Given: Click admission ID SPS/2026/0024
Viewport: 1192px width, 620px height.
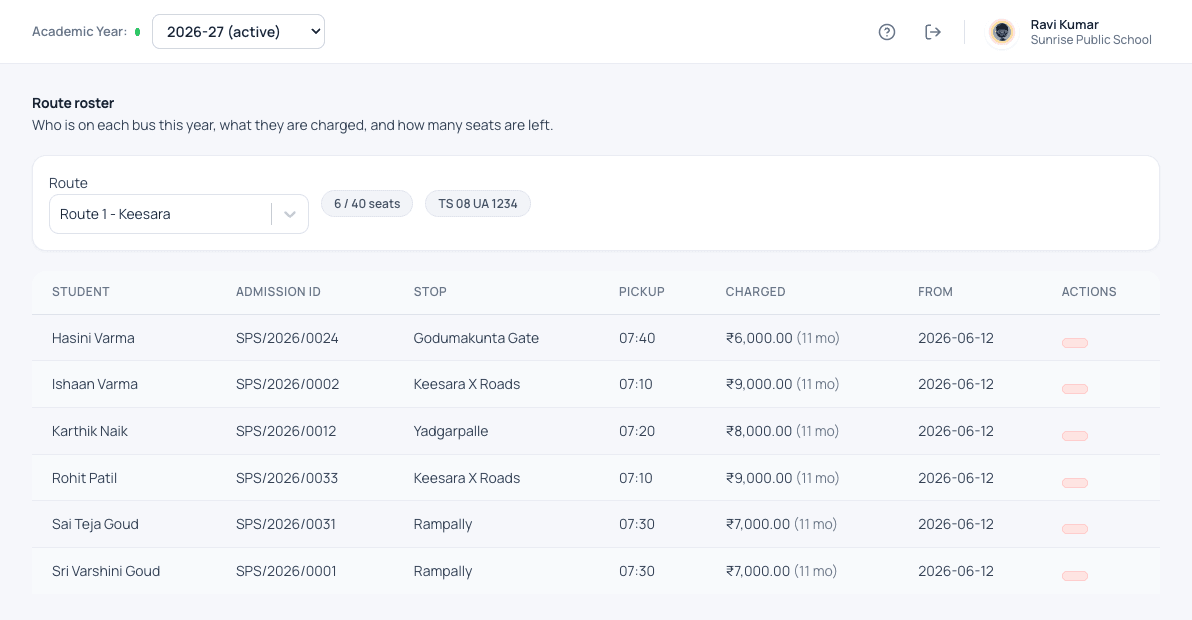Looking at the screenshot, I should [x=287, y=338].
